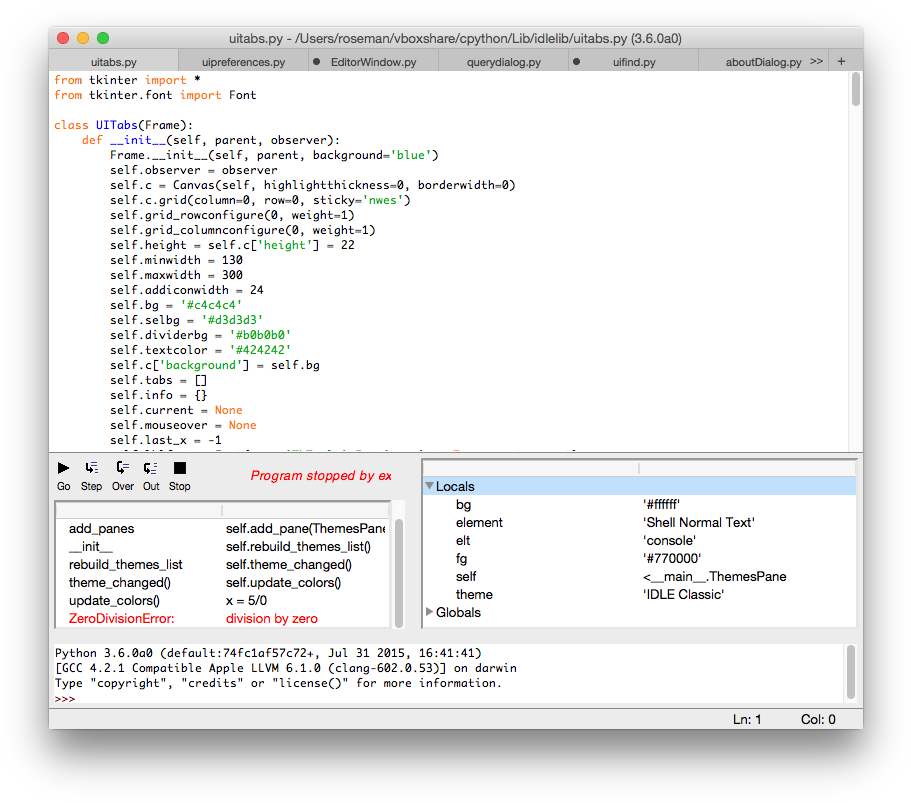
Task: Stop the debugger with the Stop icon
Action: (x=180, y=467)
